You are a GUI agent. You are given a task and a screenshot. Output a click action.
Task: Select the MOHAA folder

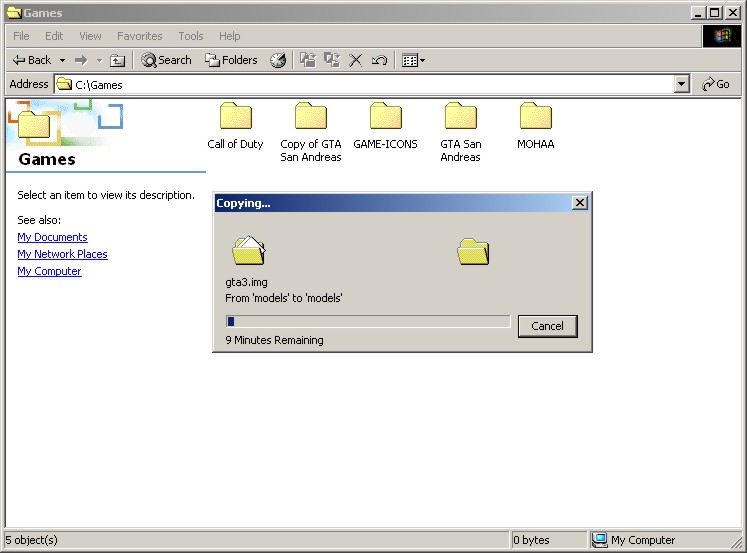pos(536,126)
